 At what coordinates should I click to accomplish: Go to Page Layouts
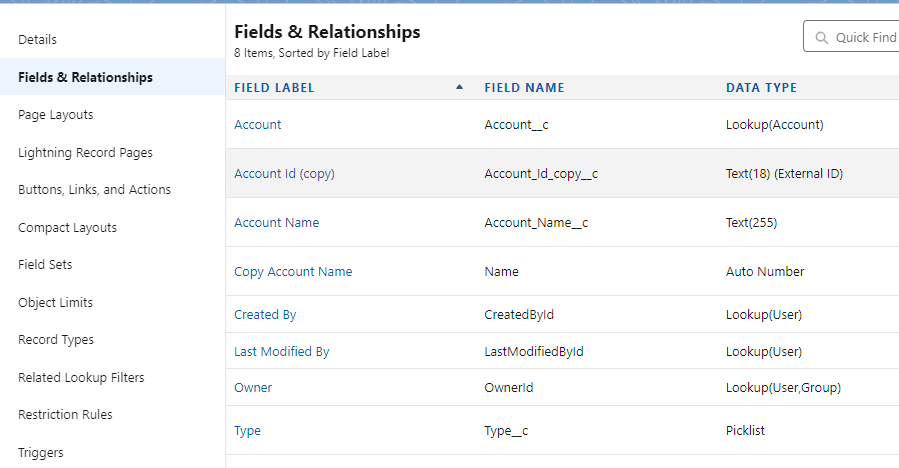point(56,115)
